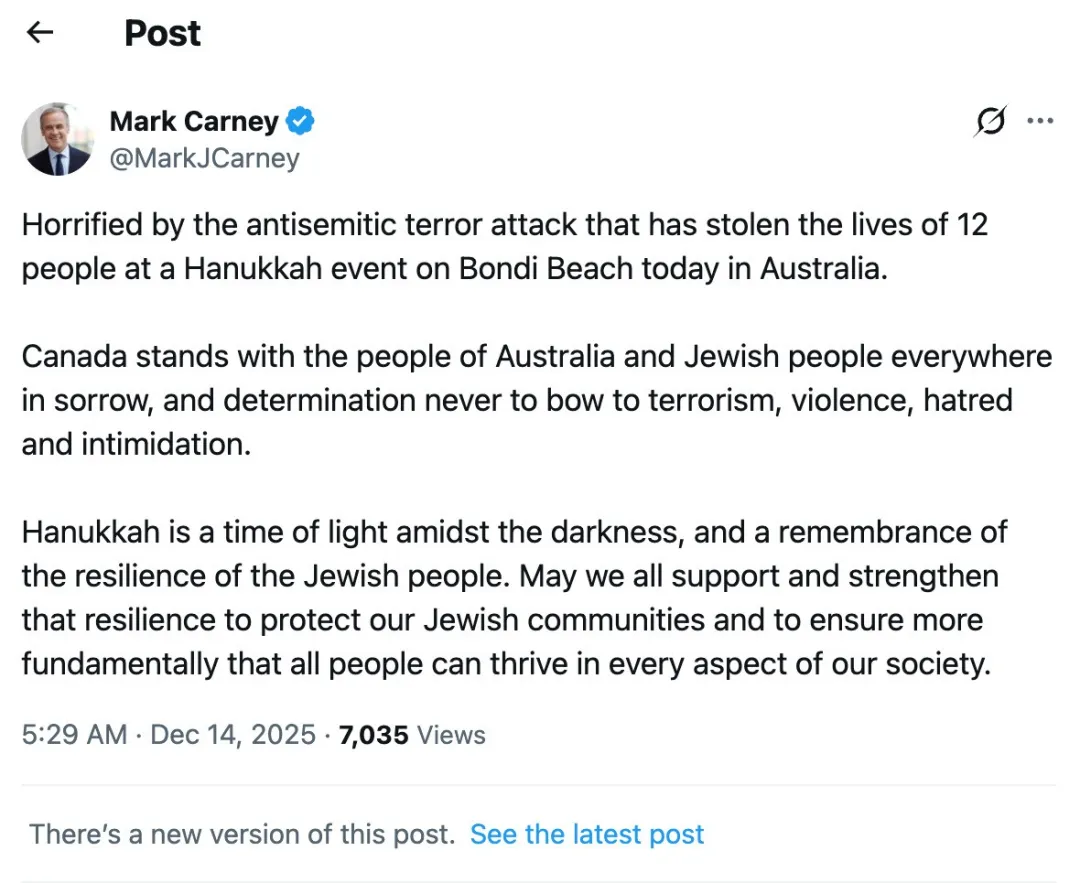Screen dimensions: 1080x883
Task: Click the paragraph starting with Horrified
Action: (x=504, y=247)
